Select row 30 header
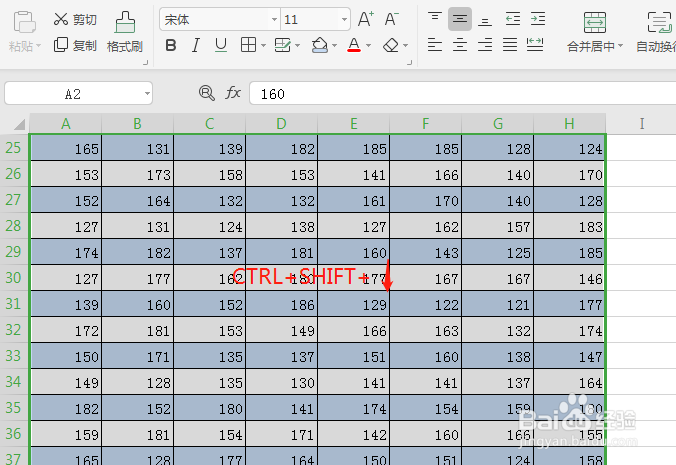Image resolution: width=676 pixels, height=465 pixels. [14, 278]
